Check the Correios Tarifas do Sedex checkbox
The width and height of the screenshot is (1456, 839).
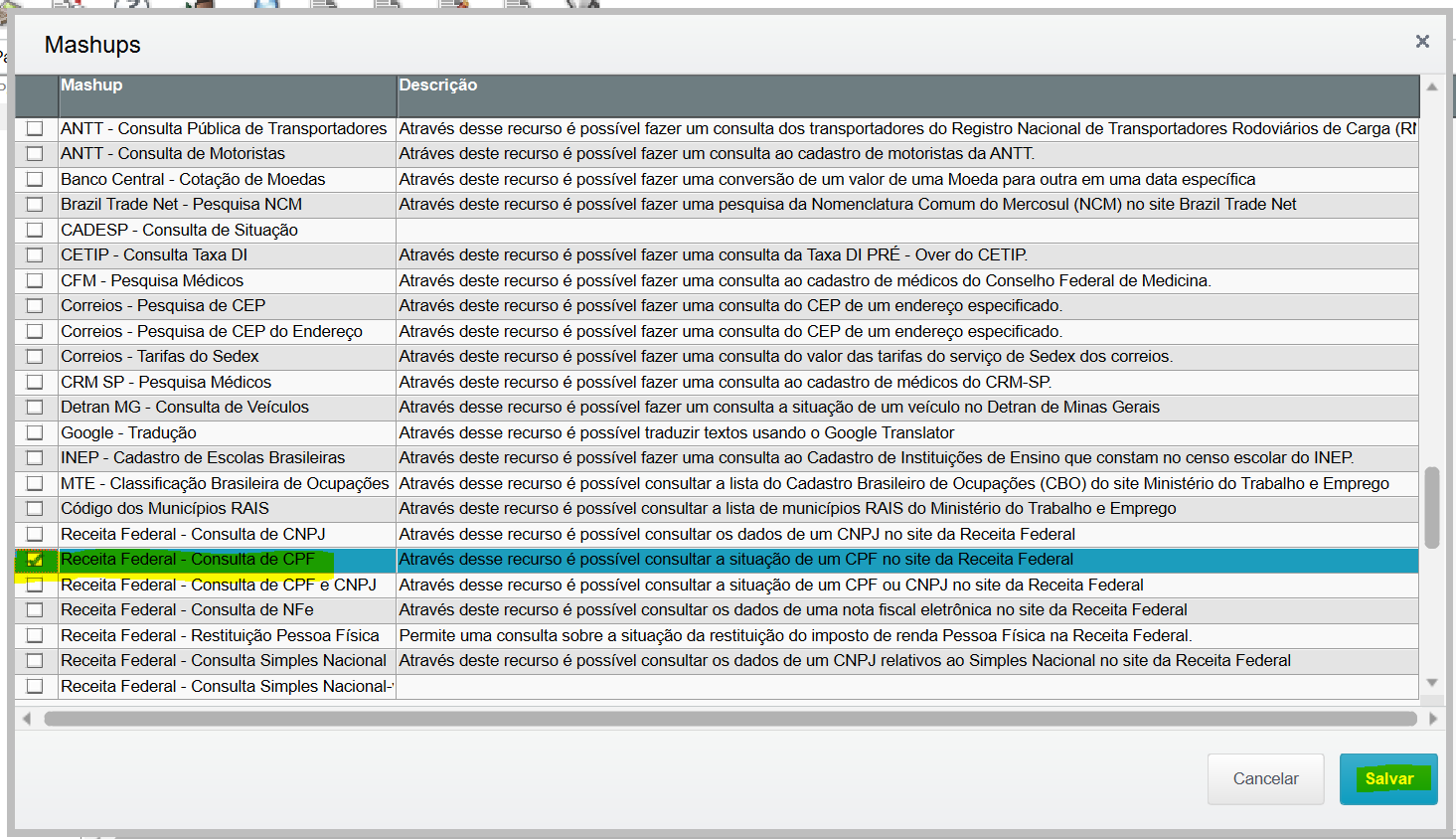(35, 357)
